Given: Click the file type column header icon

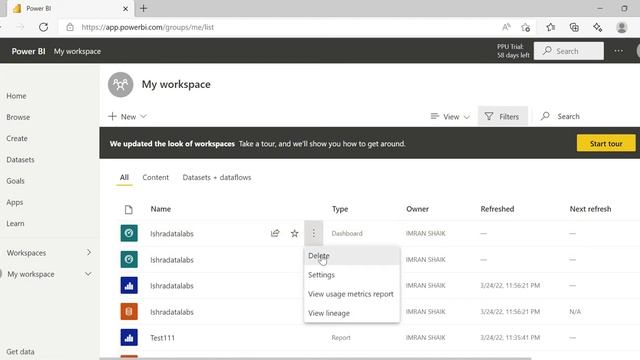Looking at the screenshot, I should tap(129, 209).
